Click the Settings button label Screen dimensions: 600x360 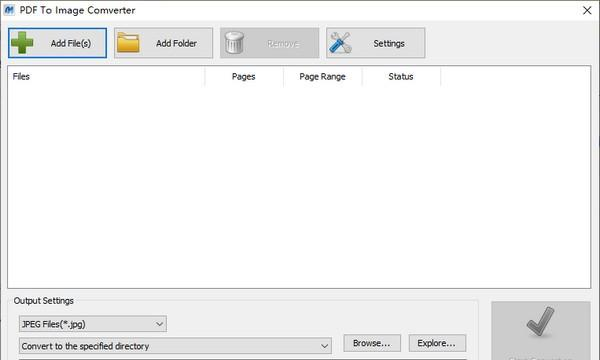[389, 44]
